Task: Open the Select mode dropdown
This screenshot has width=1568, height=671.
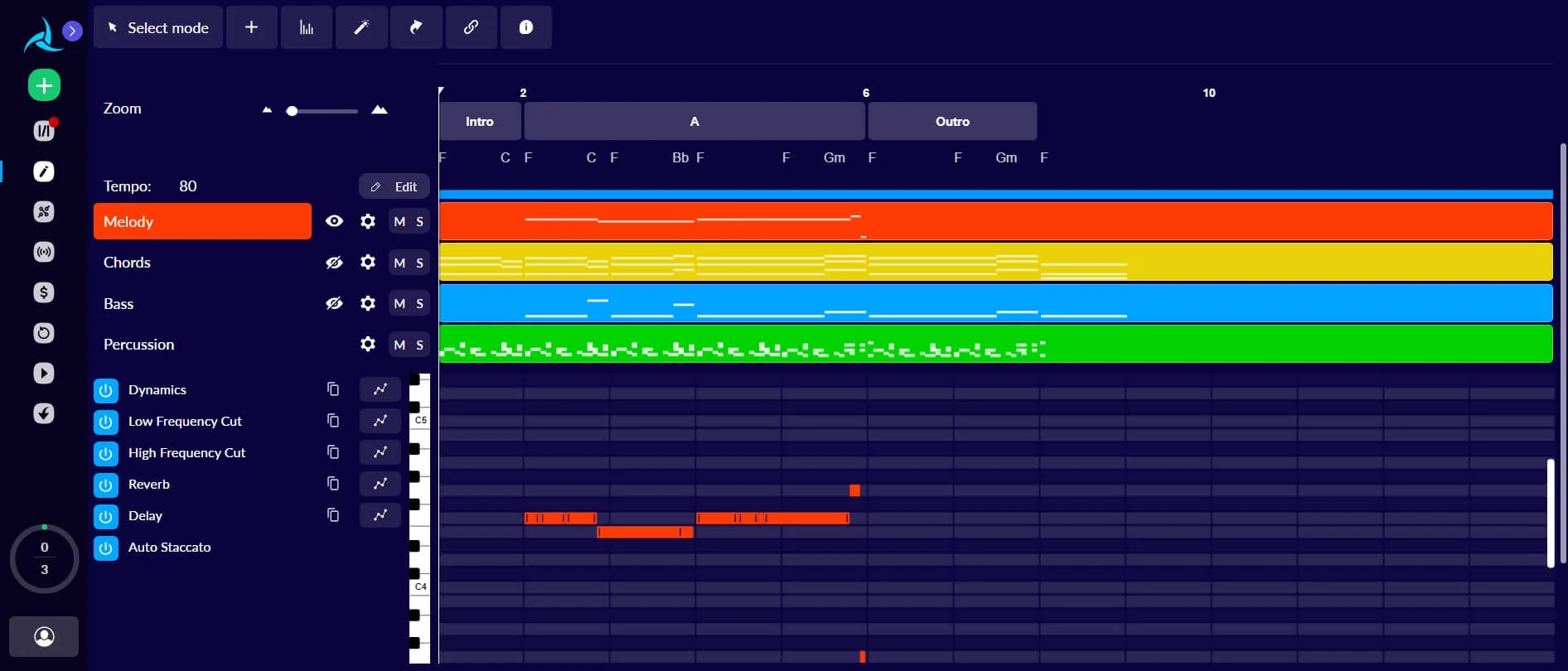Action: pyautogui.click(x=158, y=27)
